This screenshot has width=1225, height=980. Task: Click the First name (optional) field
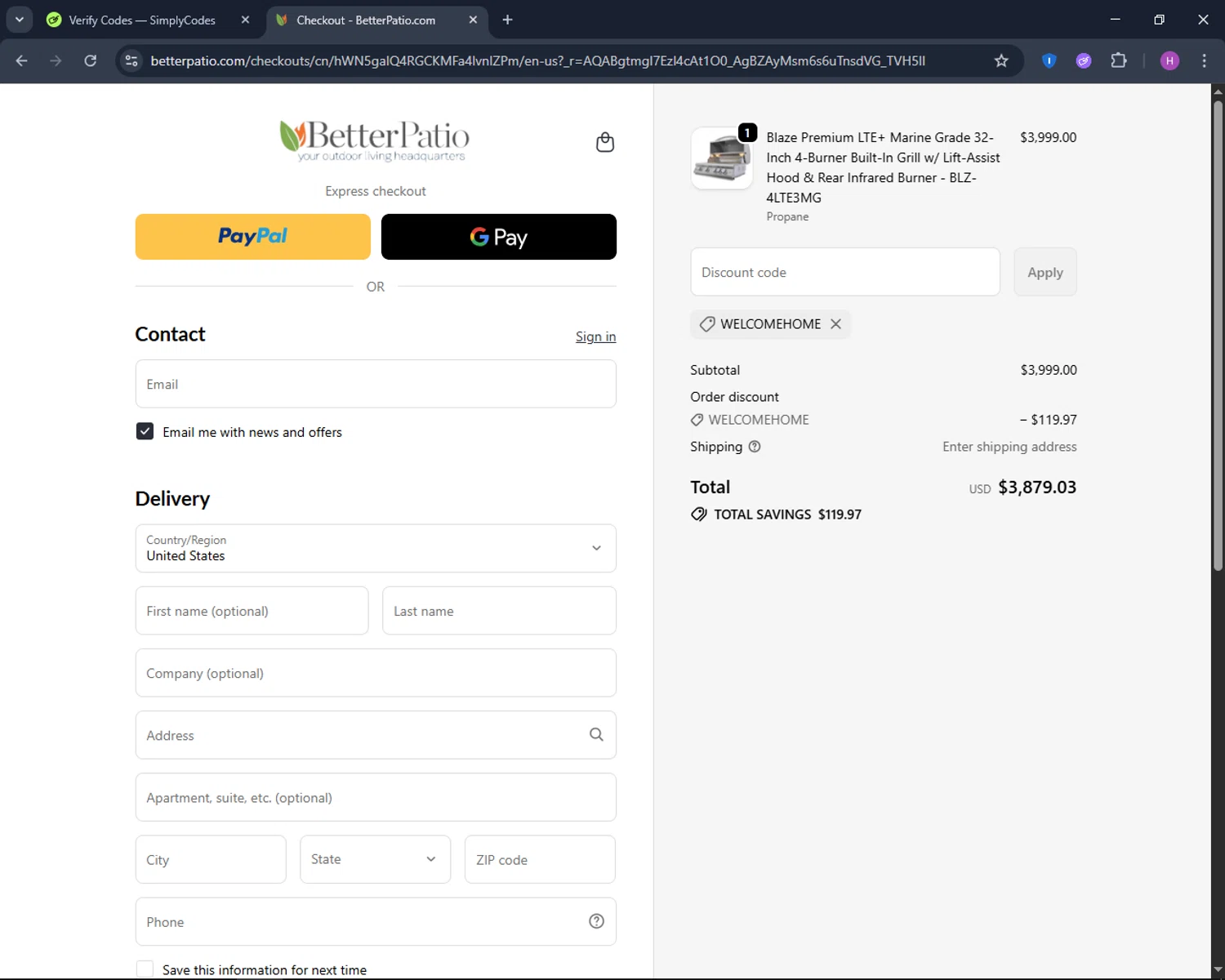point(252,611)
